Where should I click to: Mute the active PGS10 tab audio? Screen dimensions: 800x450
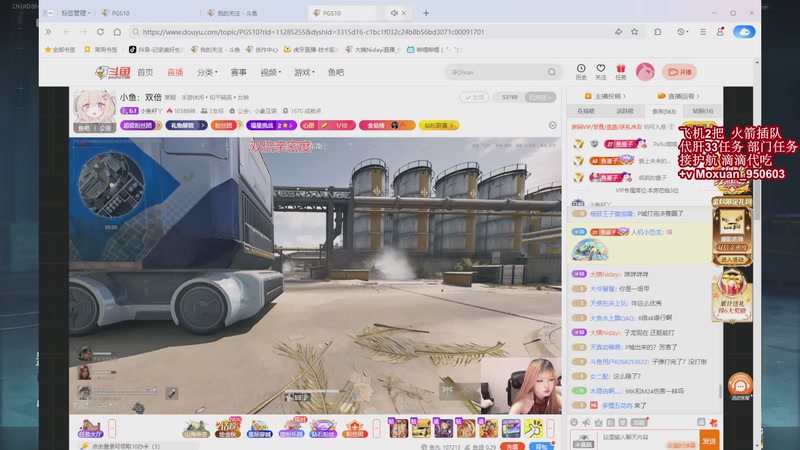(x=394, y=13)
